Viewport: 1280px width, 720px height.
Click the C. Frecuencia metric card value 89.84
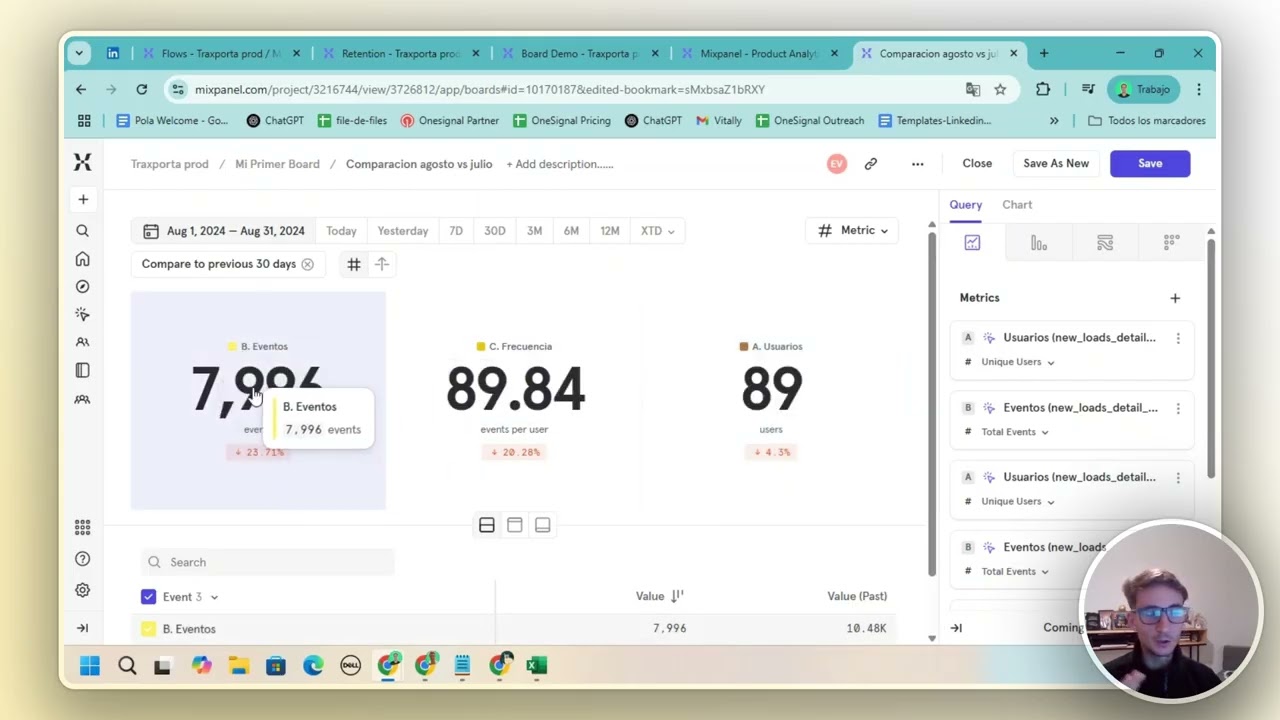click(515, 389)
